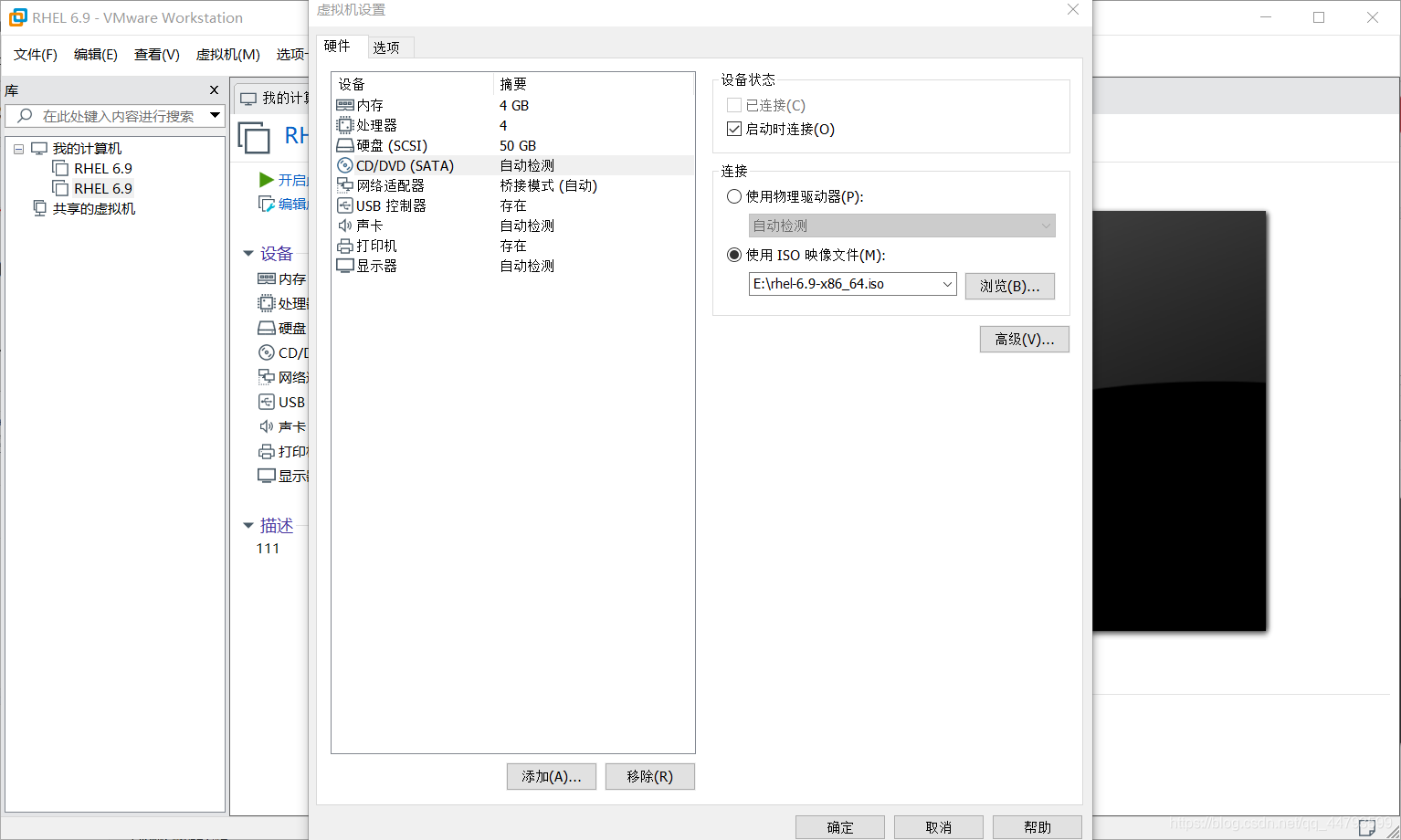Click the 添加(A)... button

552,776
